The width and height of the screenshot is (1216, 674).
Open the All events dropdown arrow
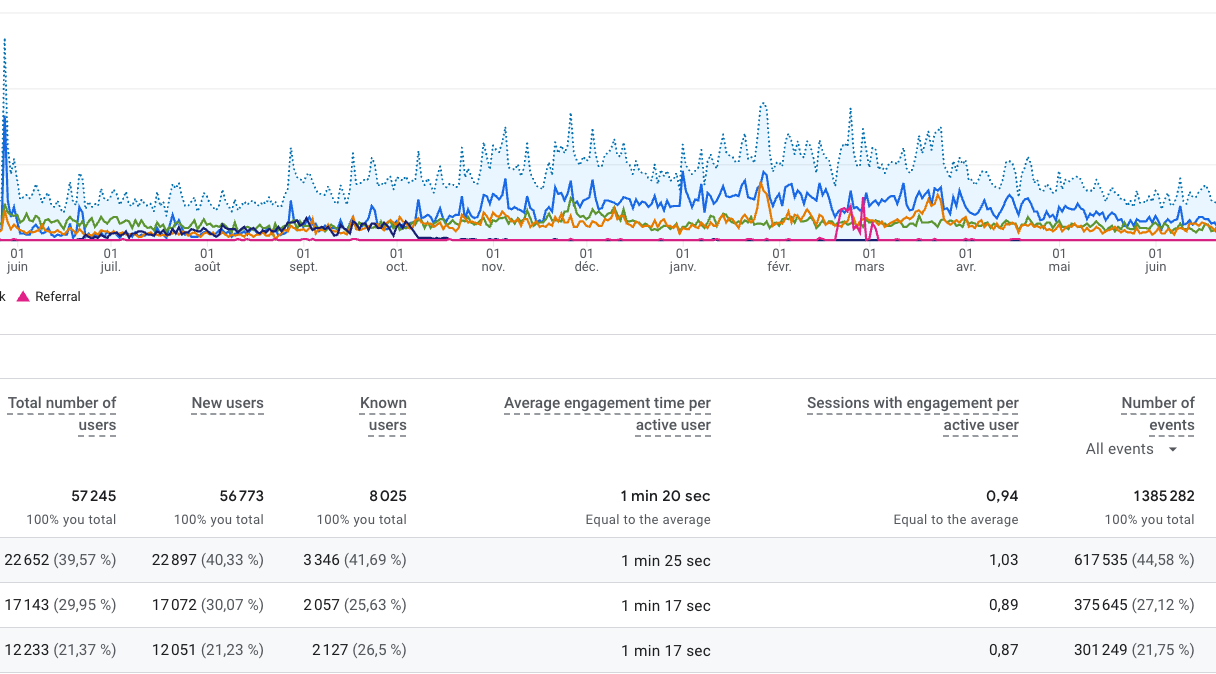pos(1173,450)
